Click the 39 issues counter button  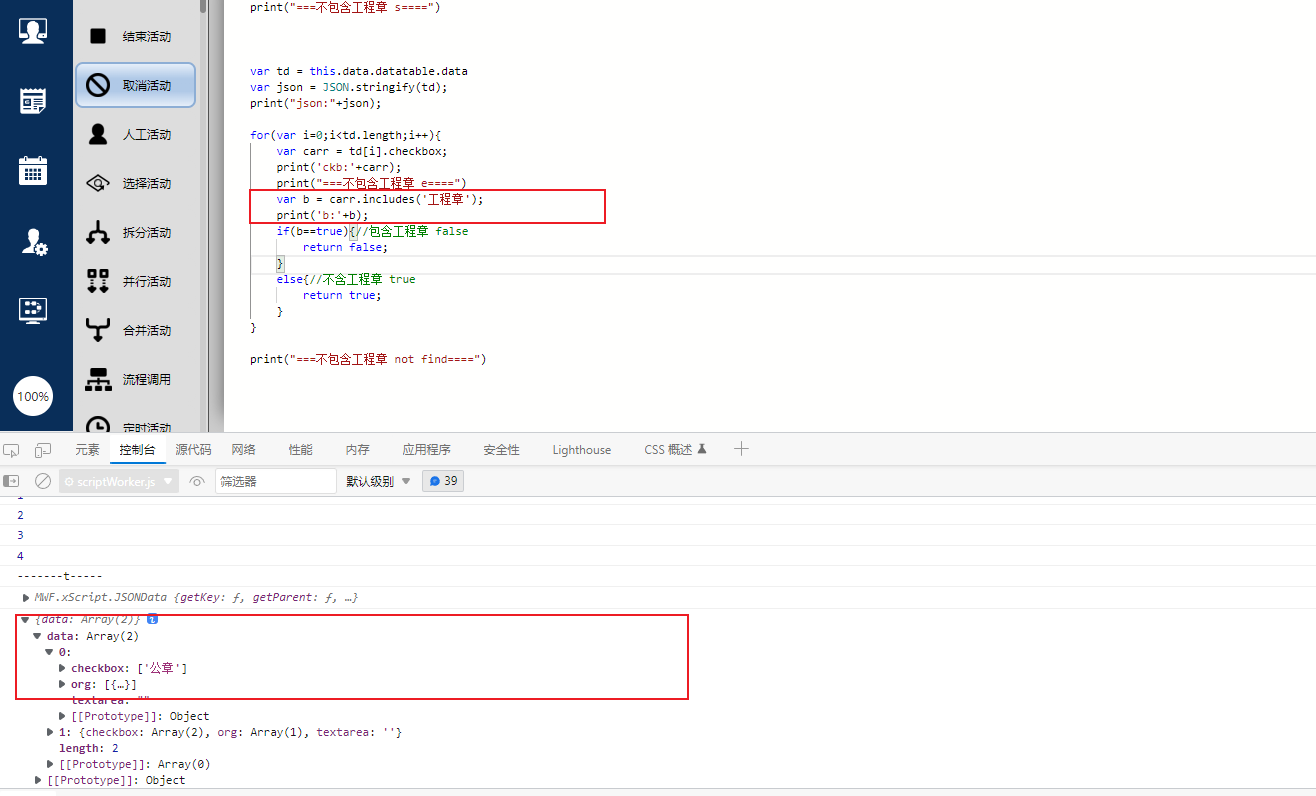click(443, 481)
